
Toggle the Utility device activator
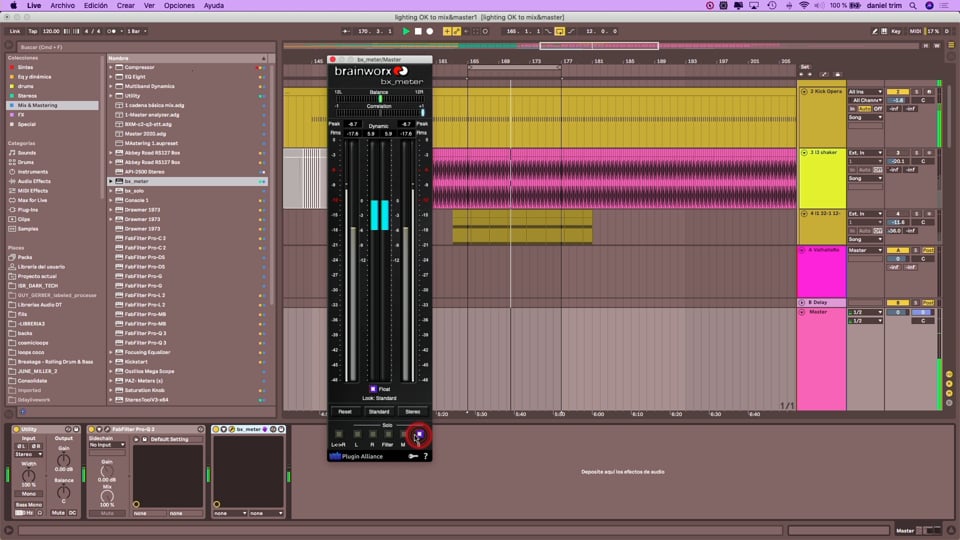pyautogui.click(x=17, y=429)
